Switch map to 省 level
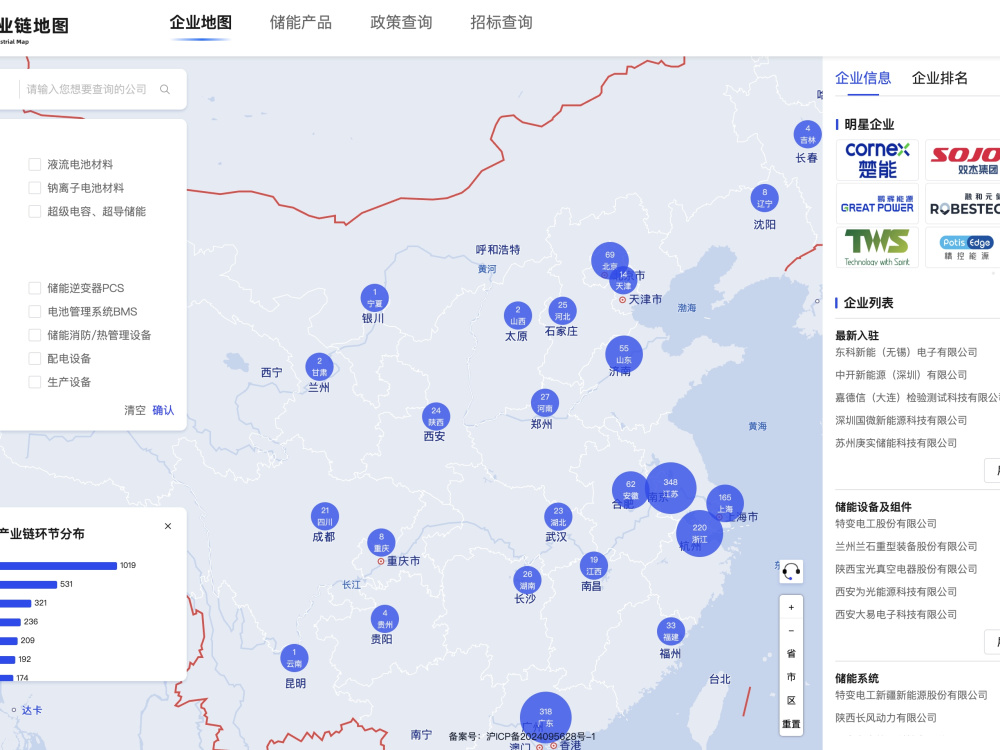The height and width of the screenshot is (750, 1000). coord(791,654)
